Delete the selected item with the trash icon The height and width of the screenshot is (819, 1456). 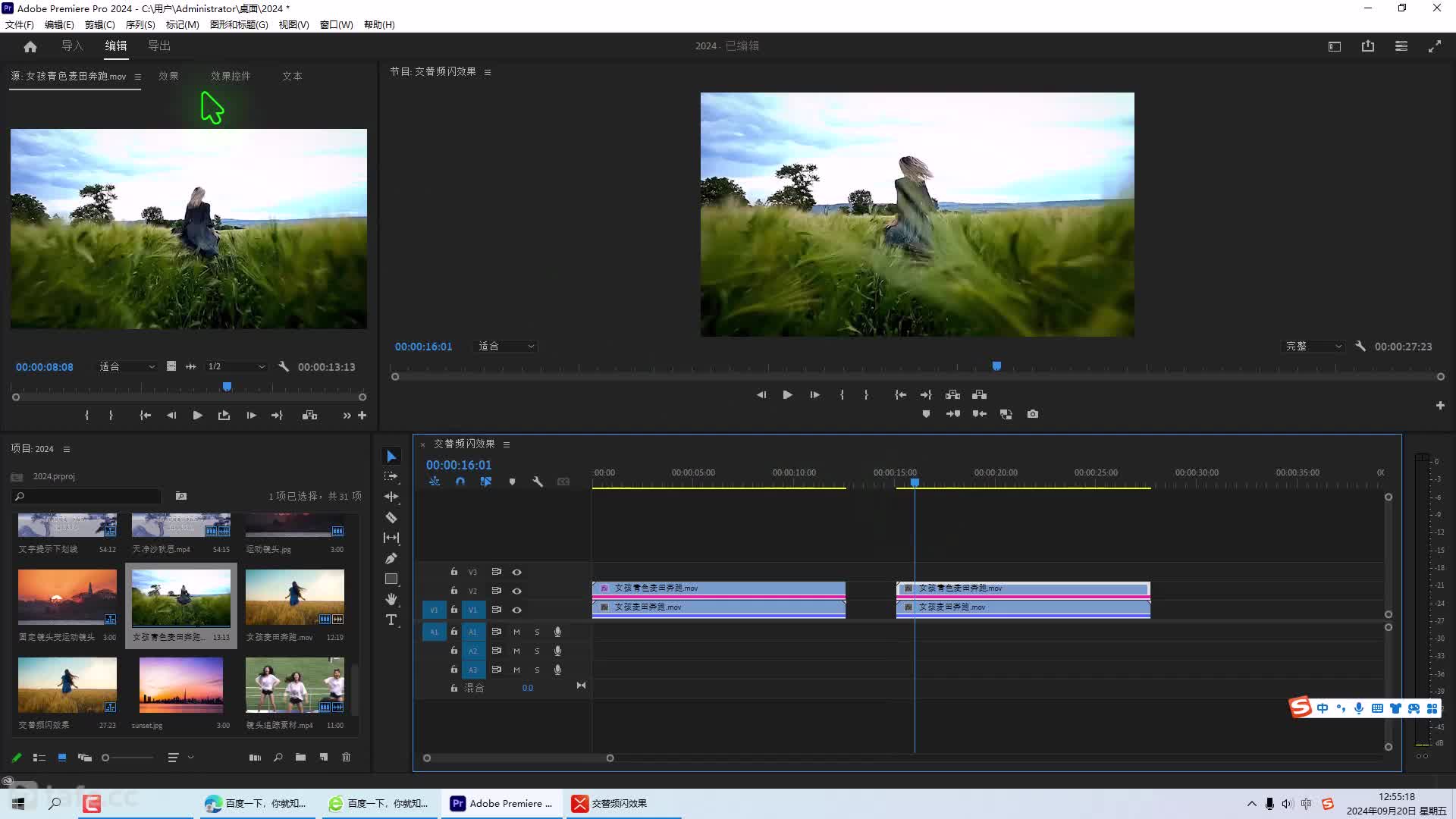click(347, 757)
